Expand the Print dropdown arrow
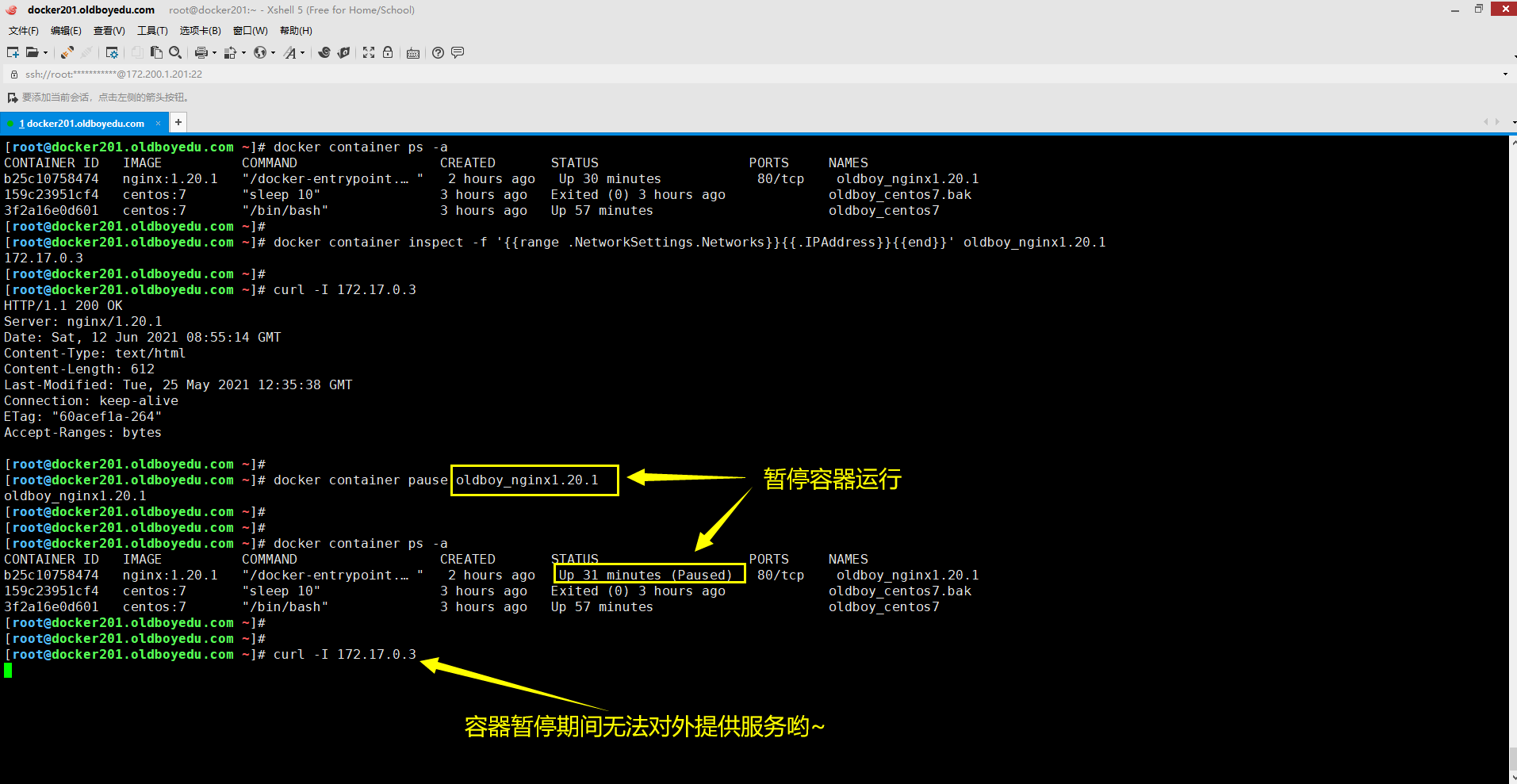 click(x=214, y=53)
